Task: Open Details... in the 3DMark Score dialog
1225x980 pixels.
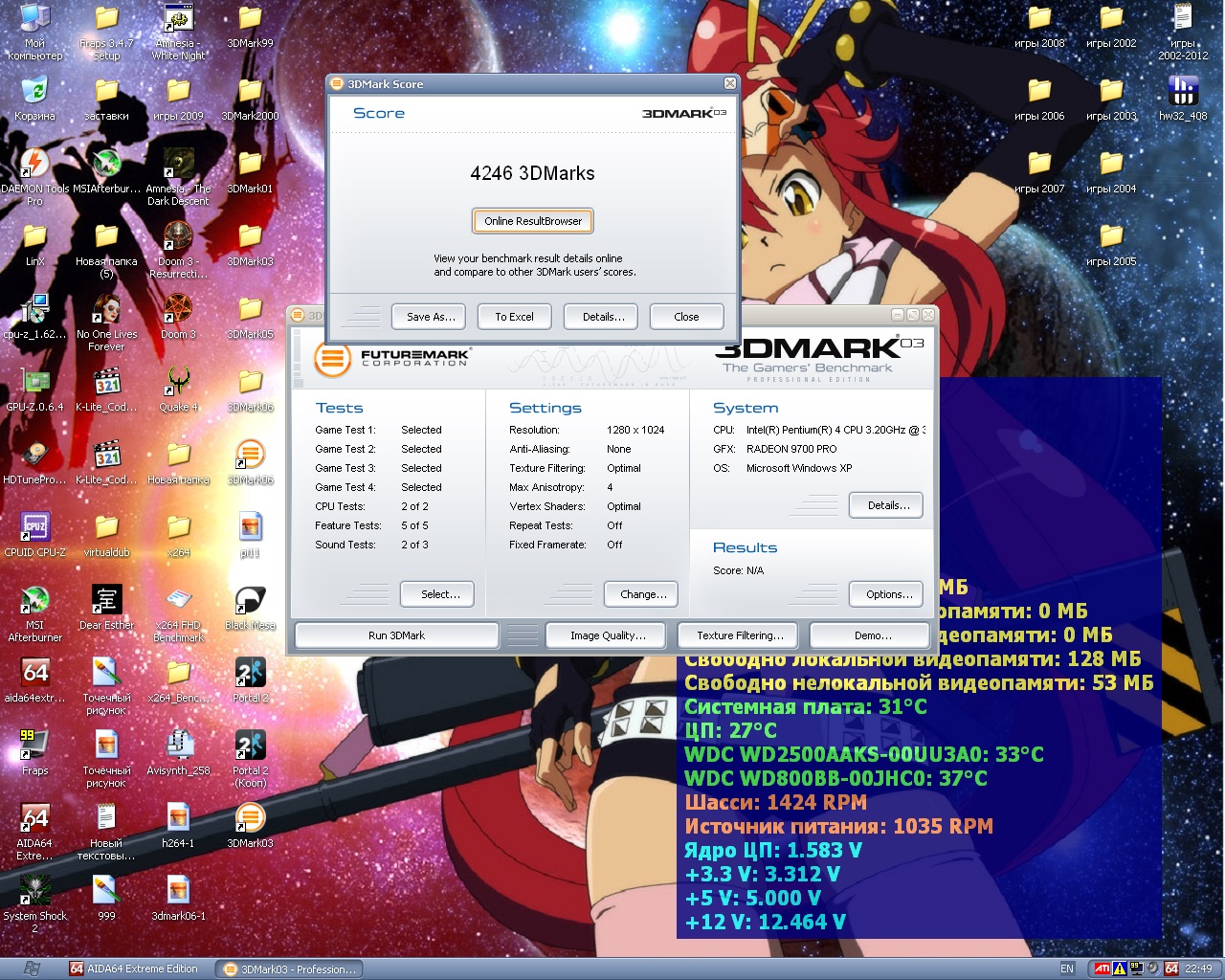Action: point(603,317)
